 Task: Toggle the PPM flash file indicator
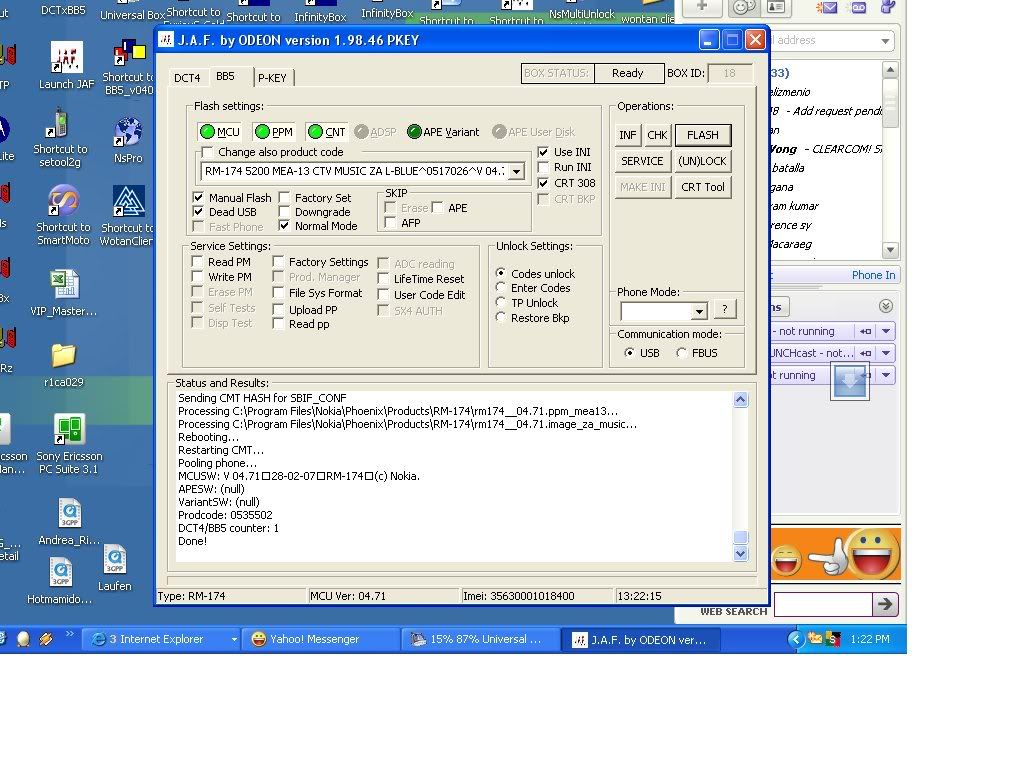click(x=274, y=132)
